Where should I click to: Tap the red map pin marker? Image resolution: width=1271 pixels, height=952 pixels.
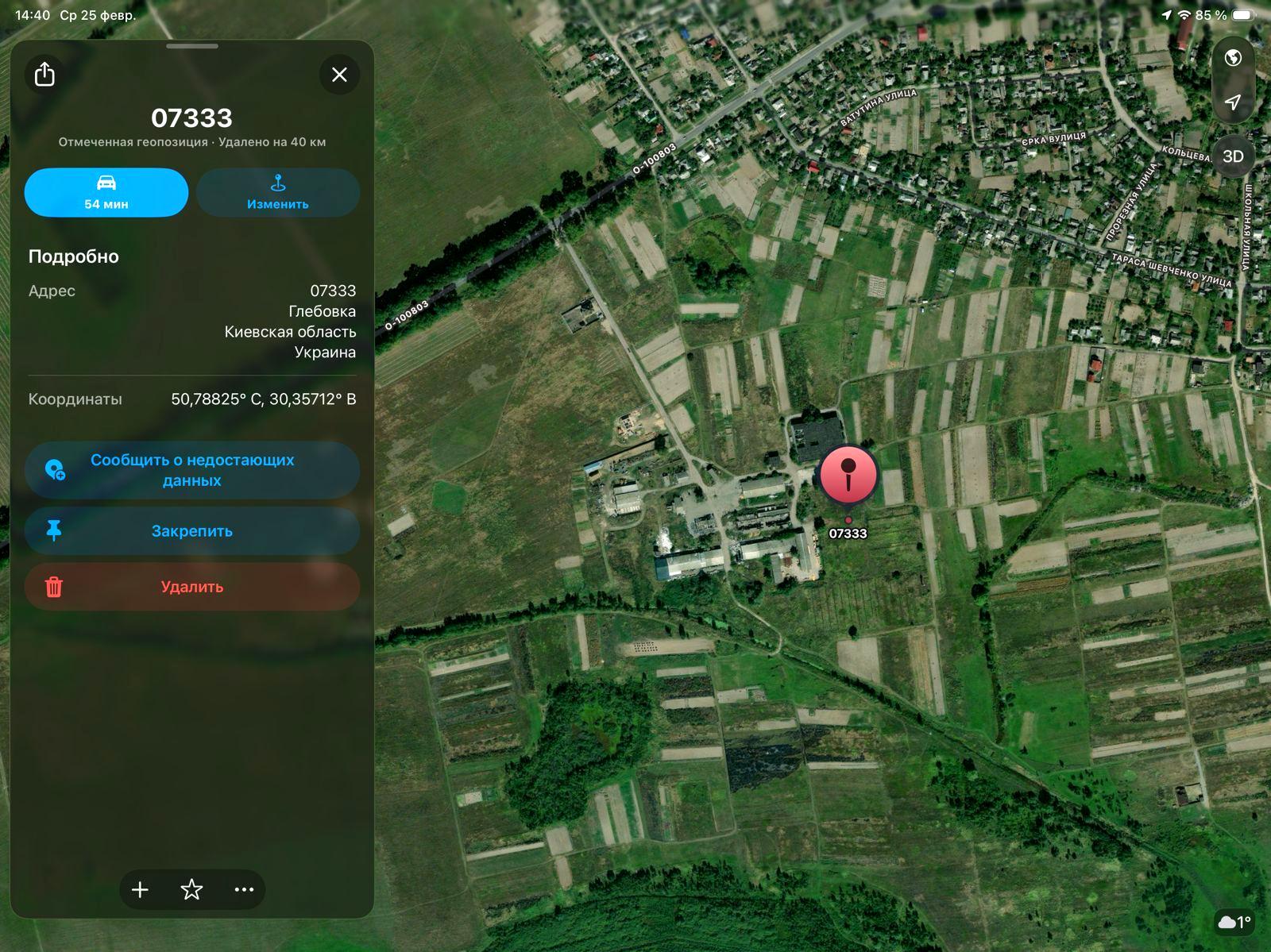pos(848,474)
